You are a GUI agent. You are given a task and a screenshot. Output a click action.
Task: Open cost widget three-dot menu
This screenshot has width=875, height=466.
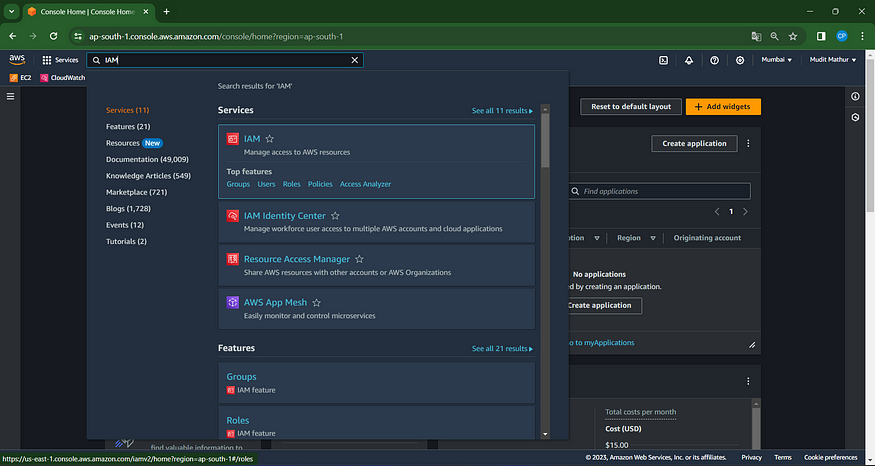[748, 382]
